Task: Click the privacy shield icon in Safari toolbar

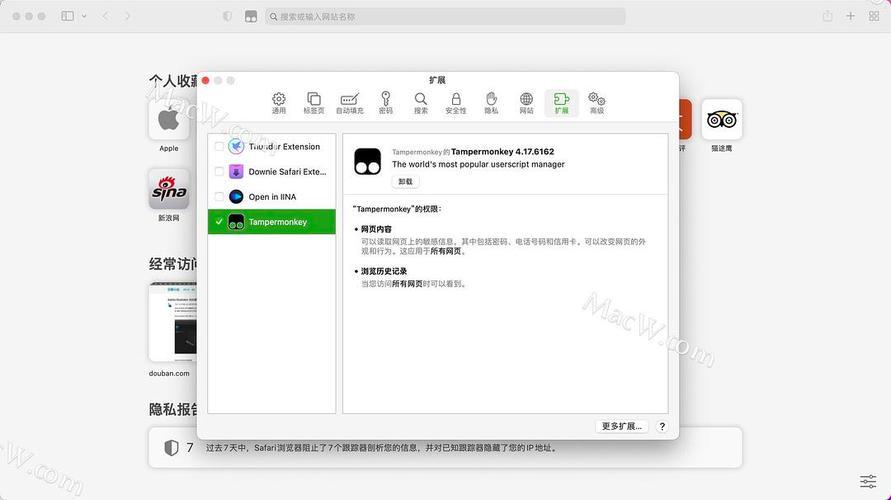Action: point(227,16)
